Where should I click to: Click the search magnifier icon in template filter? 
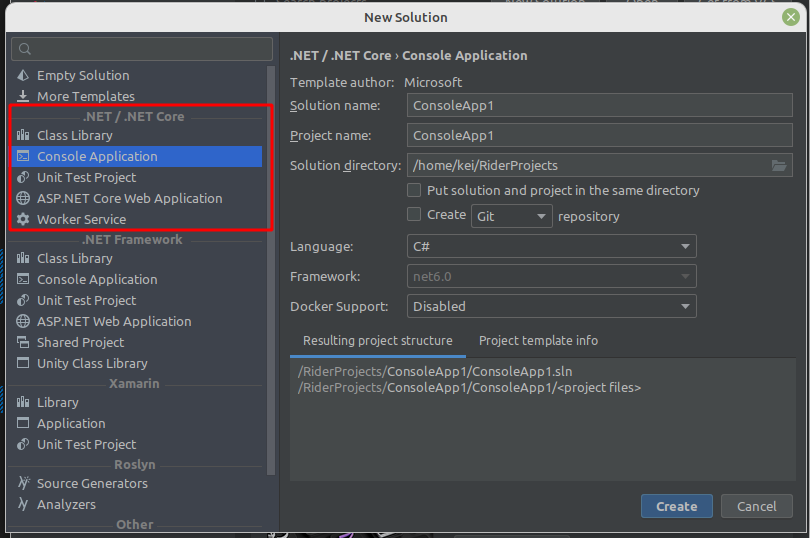coord(25,49)
